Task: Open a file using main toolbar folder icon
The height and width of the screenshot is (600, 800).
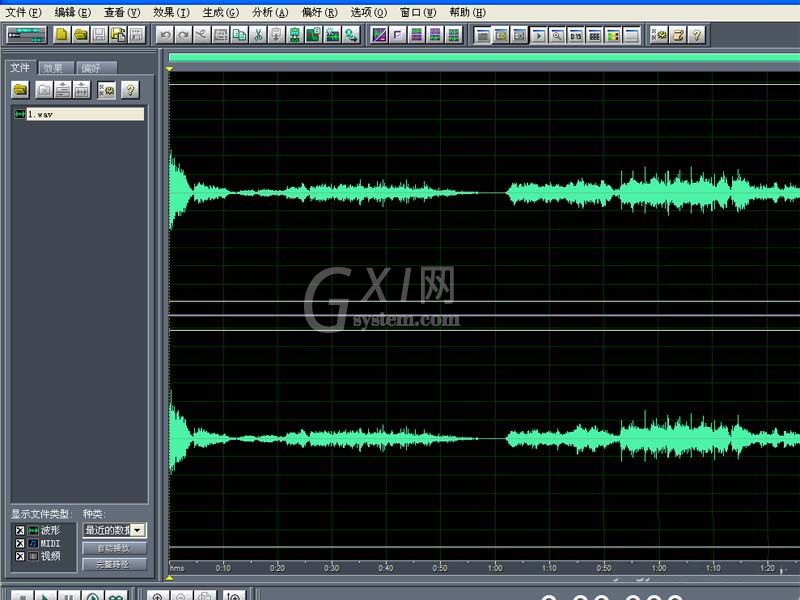Action: tap(81, 35)
